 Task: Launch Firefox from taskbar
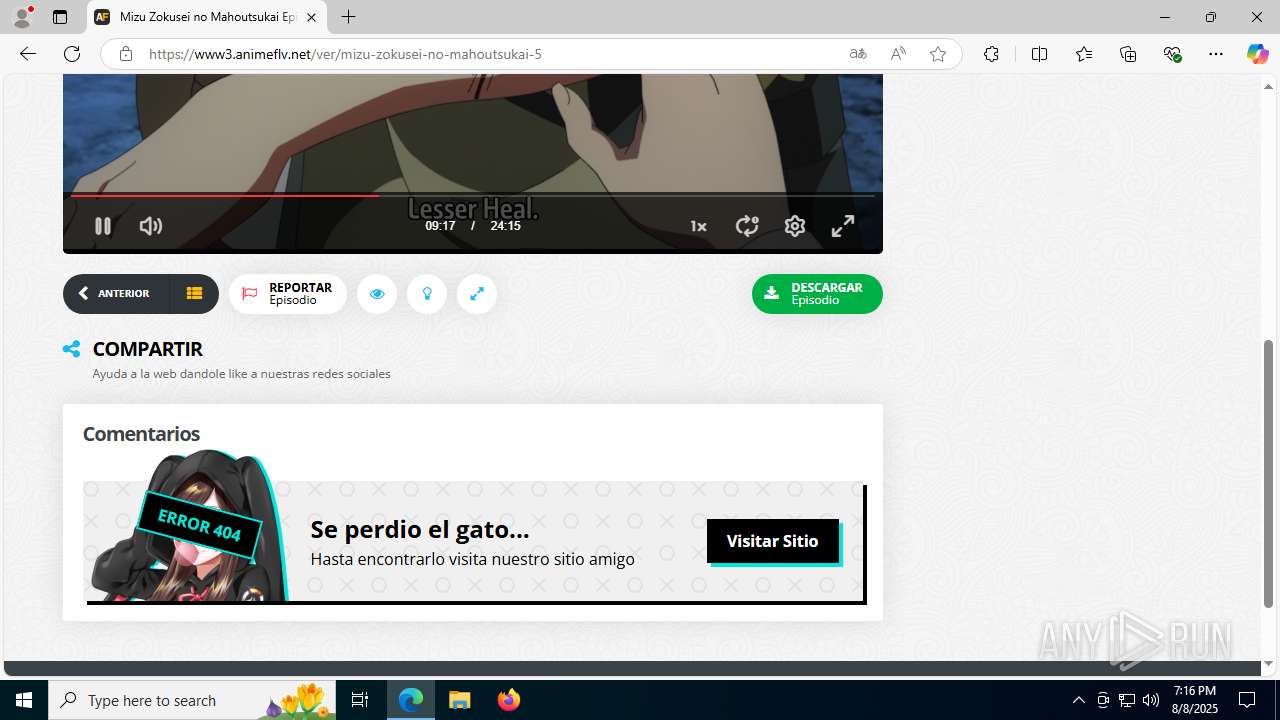509,700
